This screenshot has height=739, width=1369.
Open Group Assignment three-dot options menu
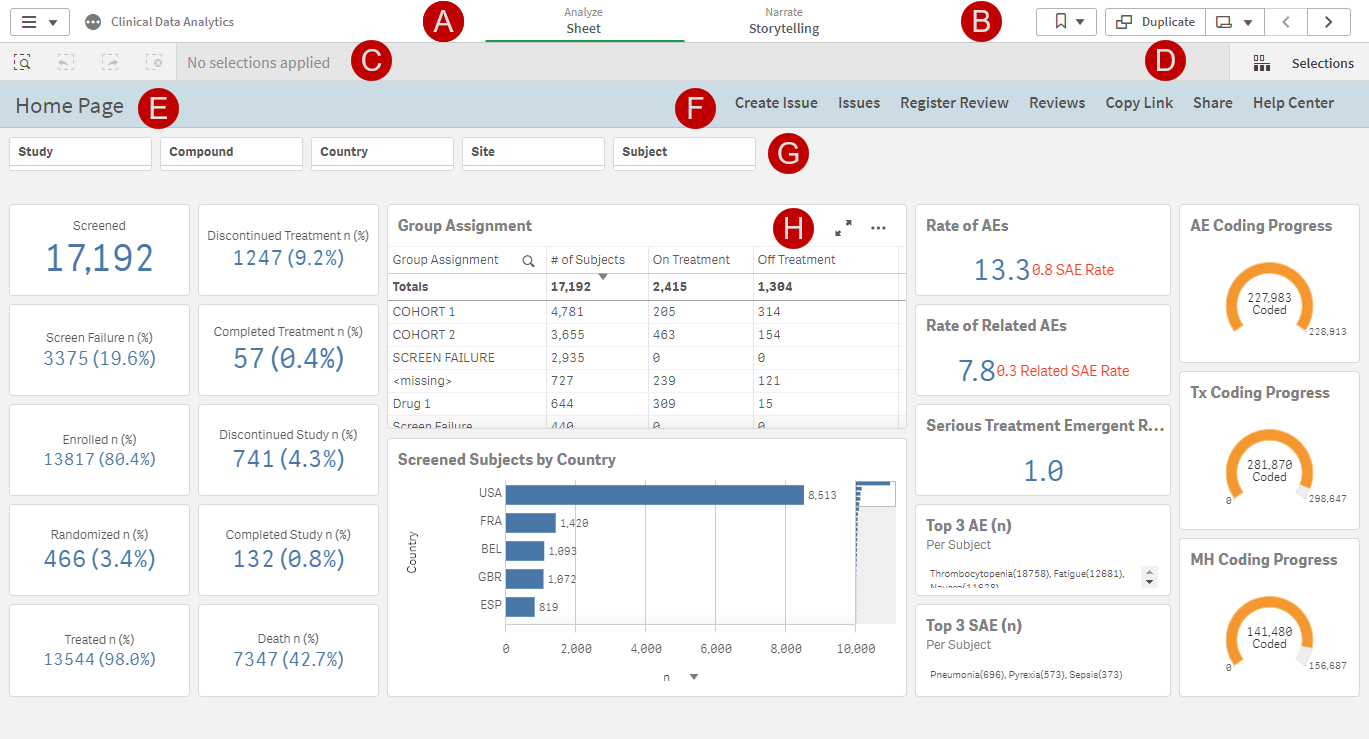pyautogui.click(x=878, y=228)
